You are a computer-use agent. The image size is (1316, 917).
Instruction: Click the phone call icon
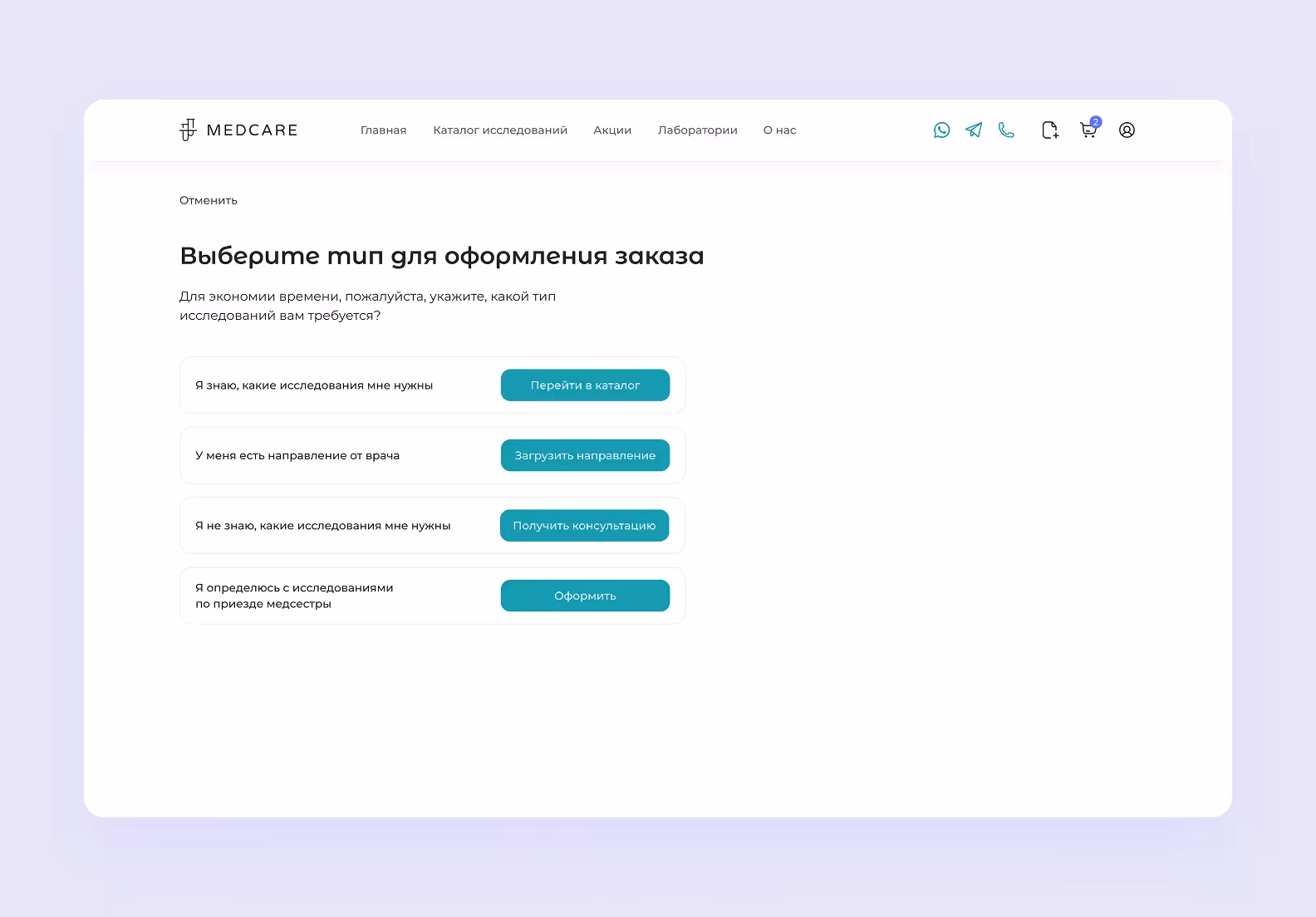point(1006,130)
